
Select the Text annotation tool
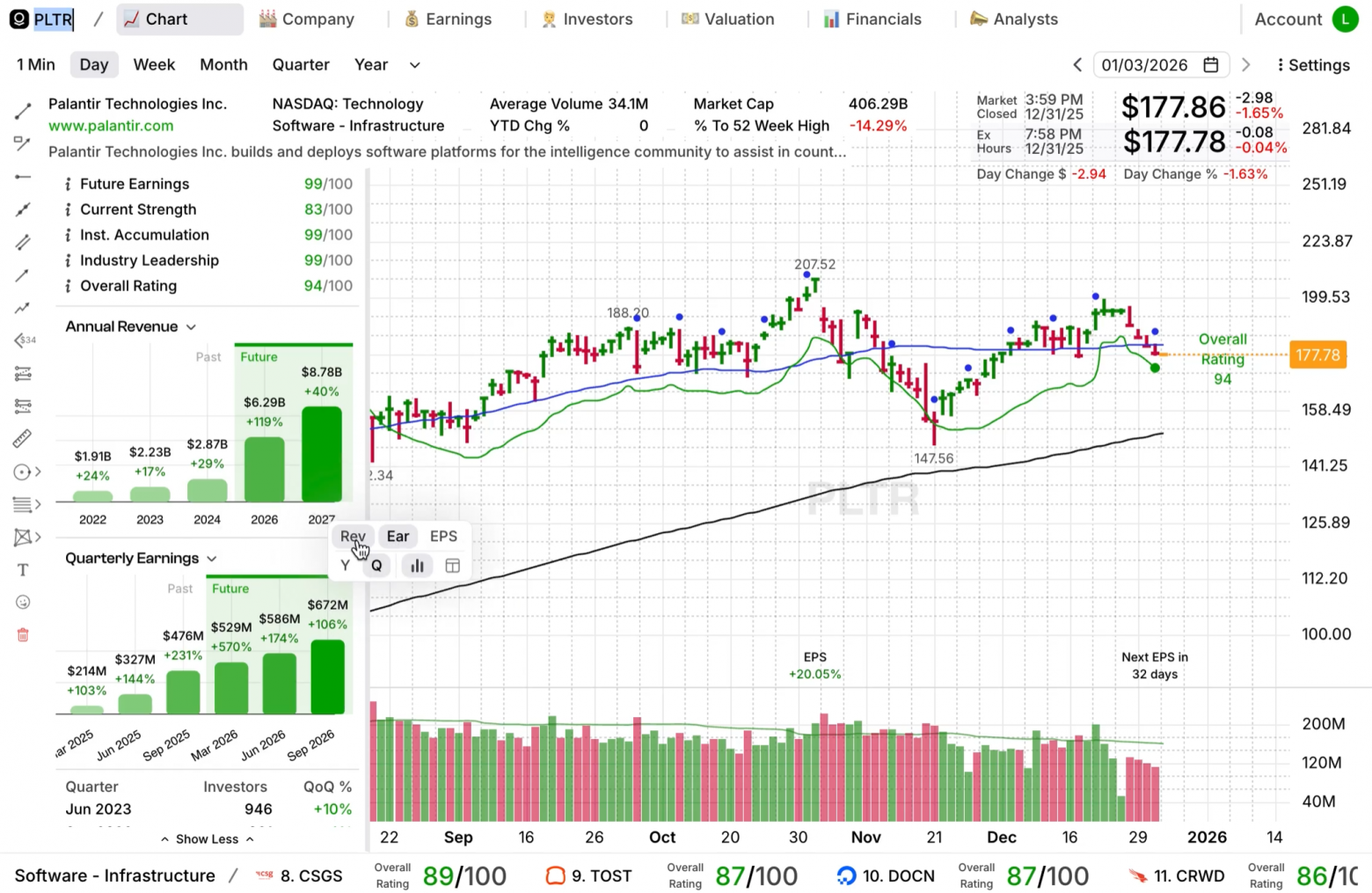coord(23,570)
